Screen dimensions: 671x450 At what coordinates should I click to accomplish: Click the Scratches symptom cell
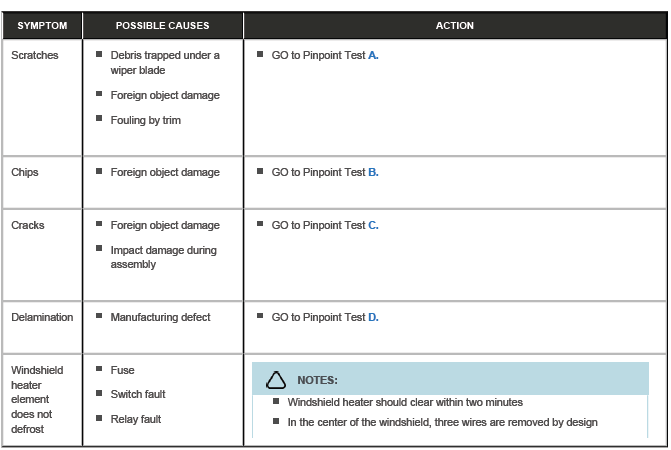35,56
